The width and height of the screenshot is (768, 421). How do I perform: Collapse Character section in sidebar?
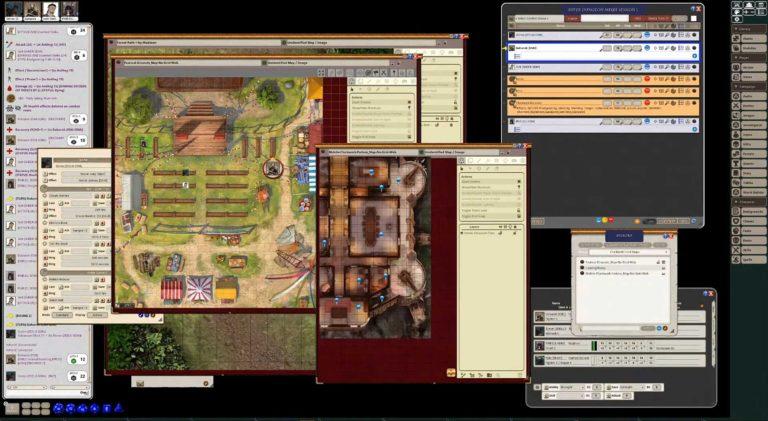(748, 201)
